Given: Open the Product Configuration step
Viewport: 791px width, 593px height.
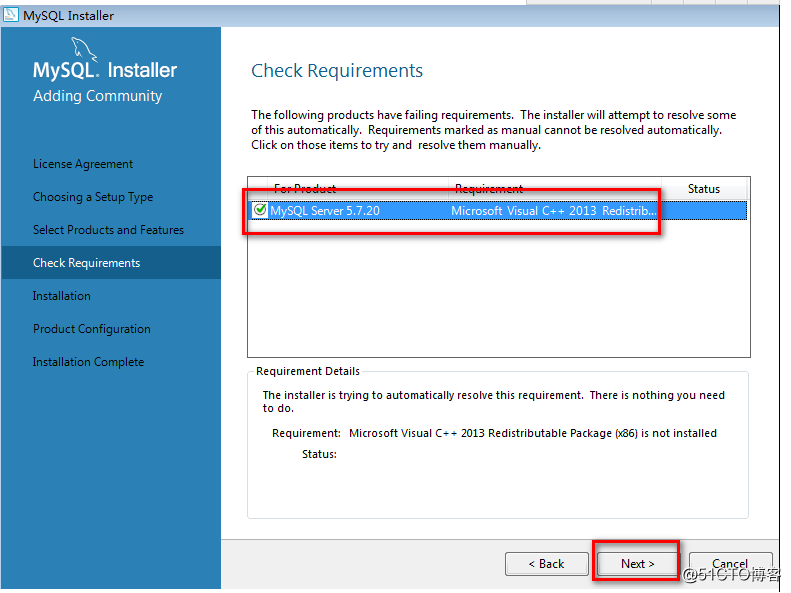Looking at the screenshot, I should click(x=91, y=329).
